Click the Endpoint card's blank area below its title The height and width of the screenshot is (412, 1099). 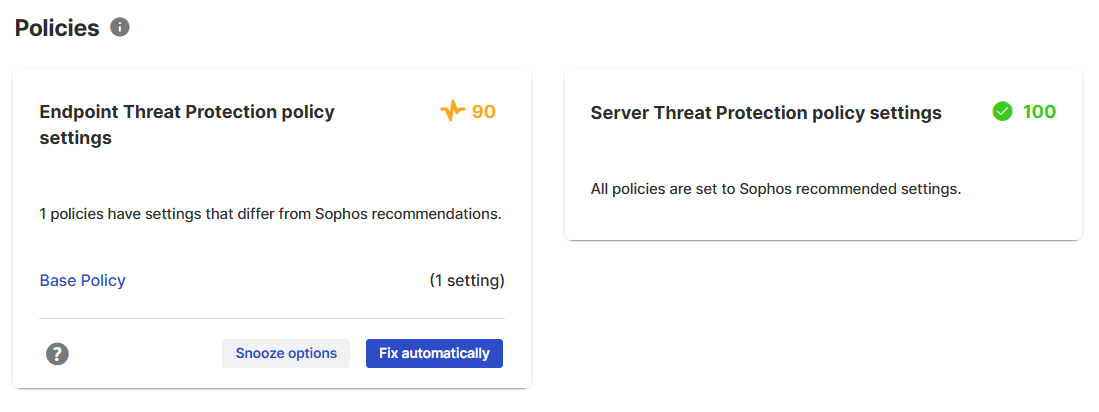point(272,175)
